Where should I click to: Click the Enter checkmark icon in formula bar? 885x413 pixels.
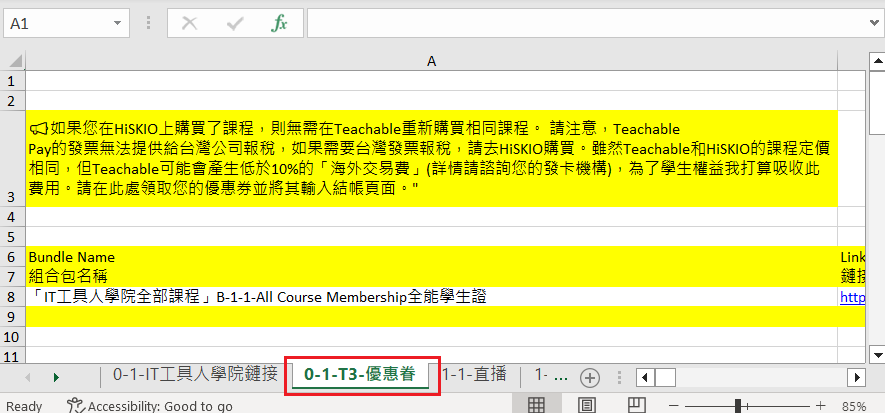coord(234,23)
